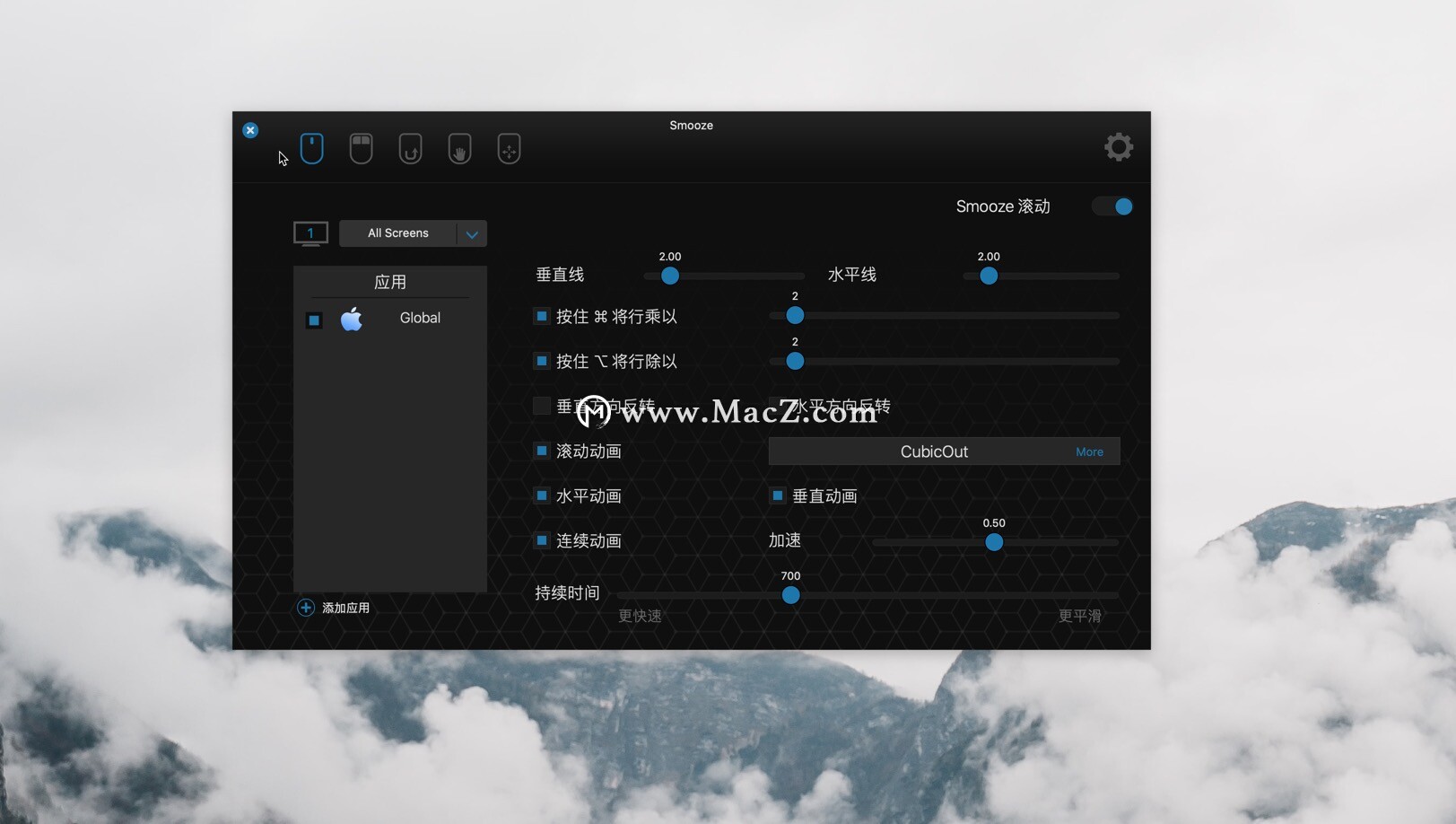Open the CubicOut easing selector

click(945, 451)
